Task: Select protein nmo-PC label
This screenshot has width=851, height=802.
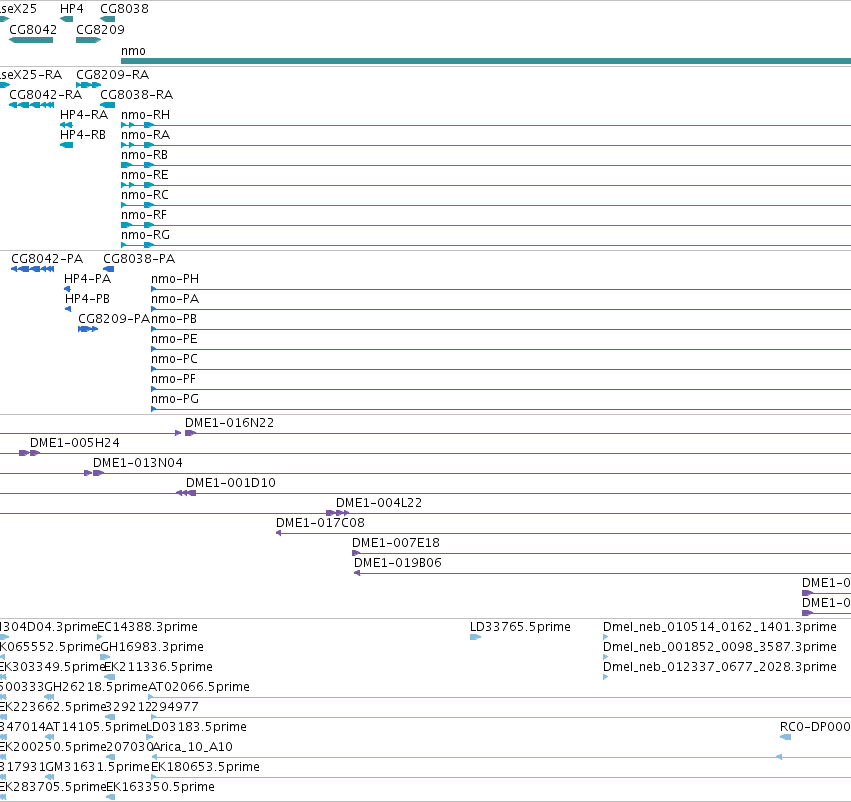Action: pos(174,359)
